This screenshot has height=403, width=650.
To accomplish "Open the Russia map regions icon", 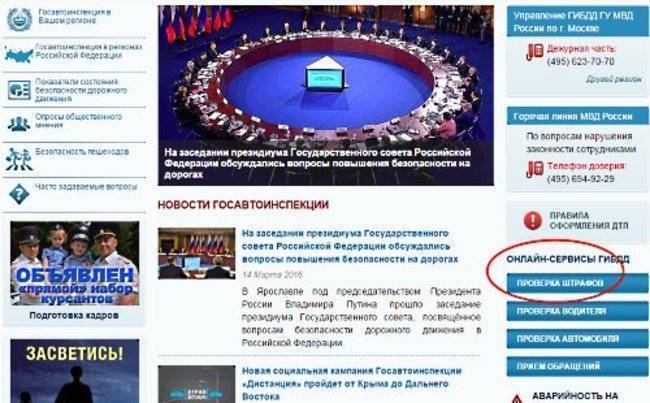I will click(19, 54).
